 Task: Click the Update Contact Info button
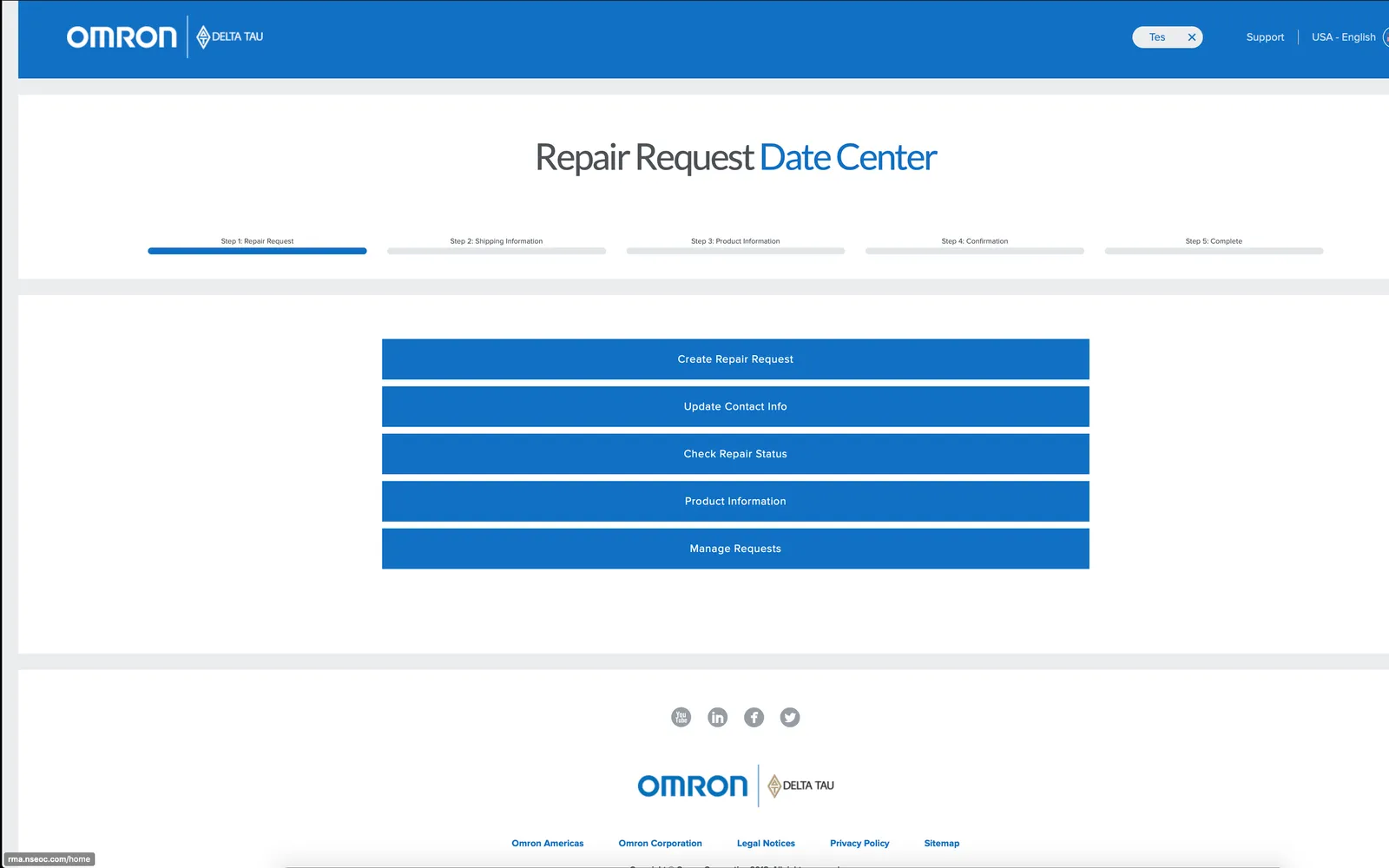click(735, 406)
